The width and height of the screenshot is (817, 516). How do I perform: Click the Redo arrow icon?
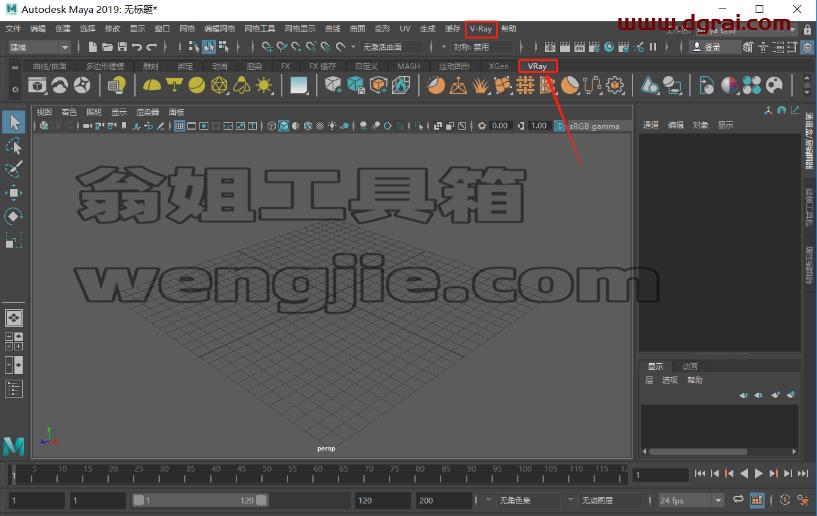[x=152, y=47]
